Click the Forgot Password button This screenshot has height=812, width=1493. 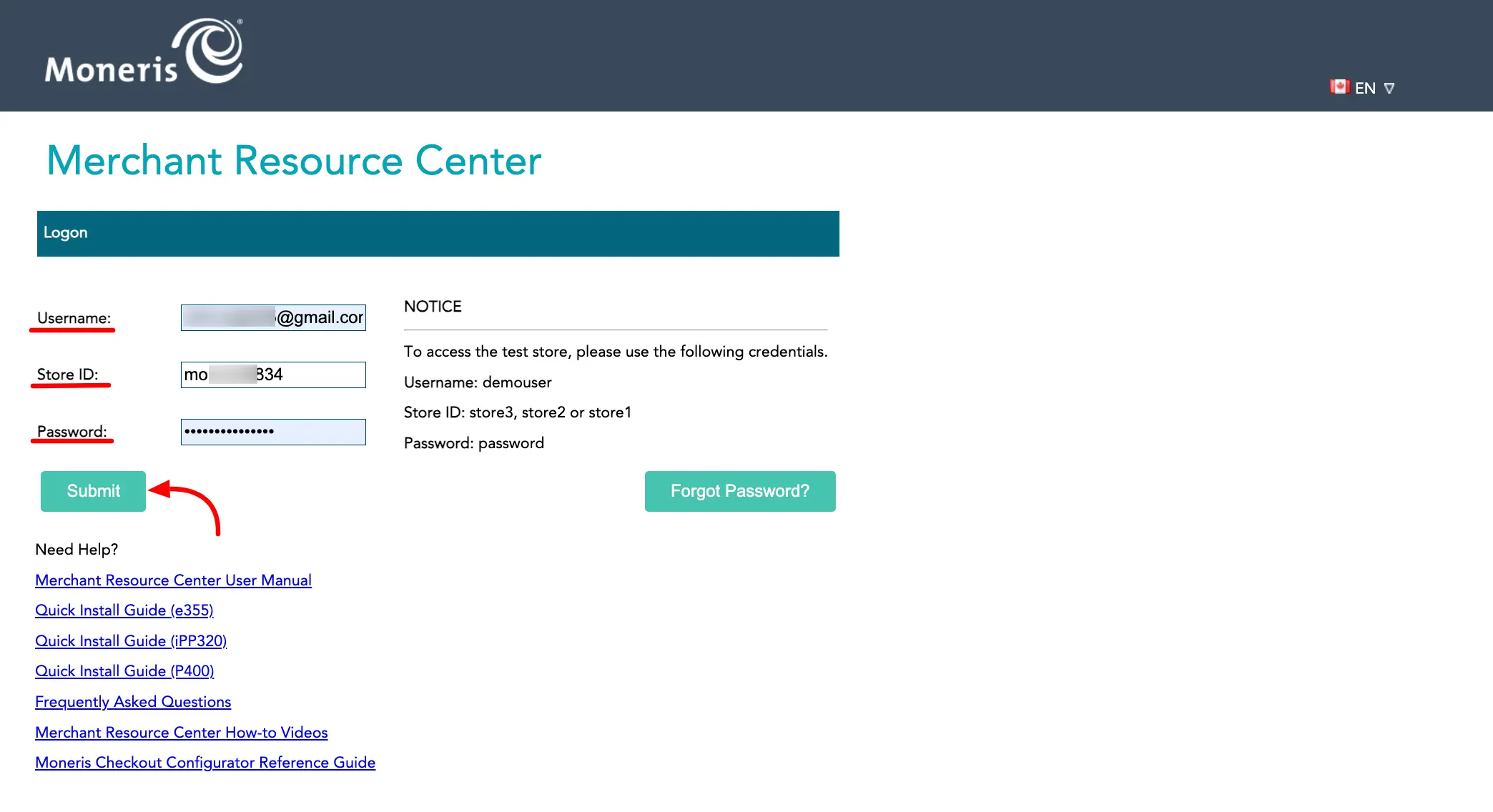(x=739, y=491)
